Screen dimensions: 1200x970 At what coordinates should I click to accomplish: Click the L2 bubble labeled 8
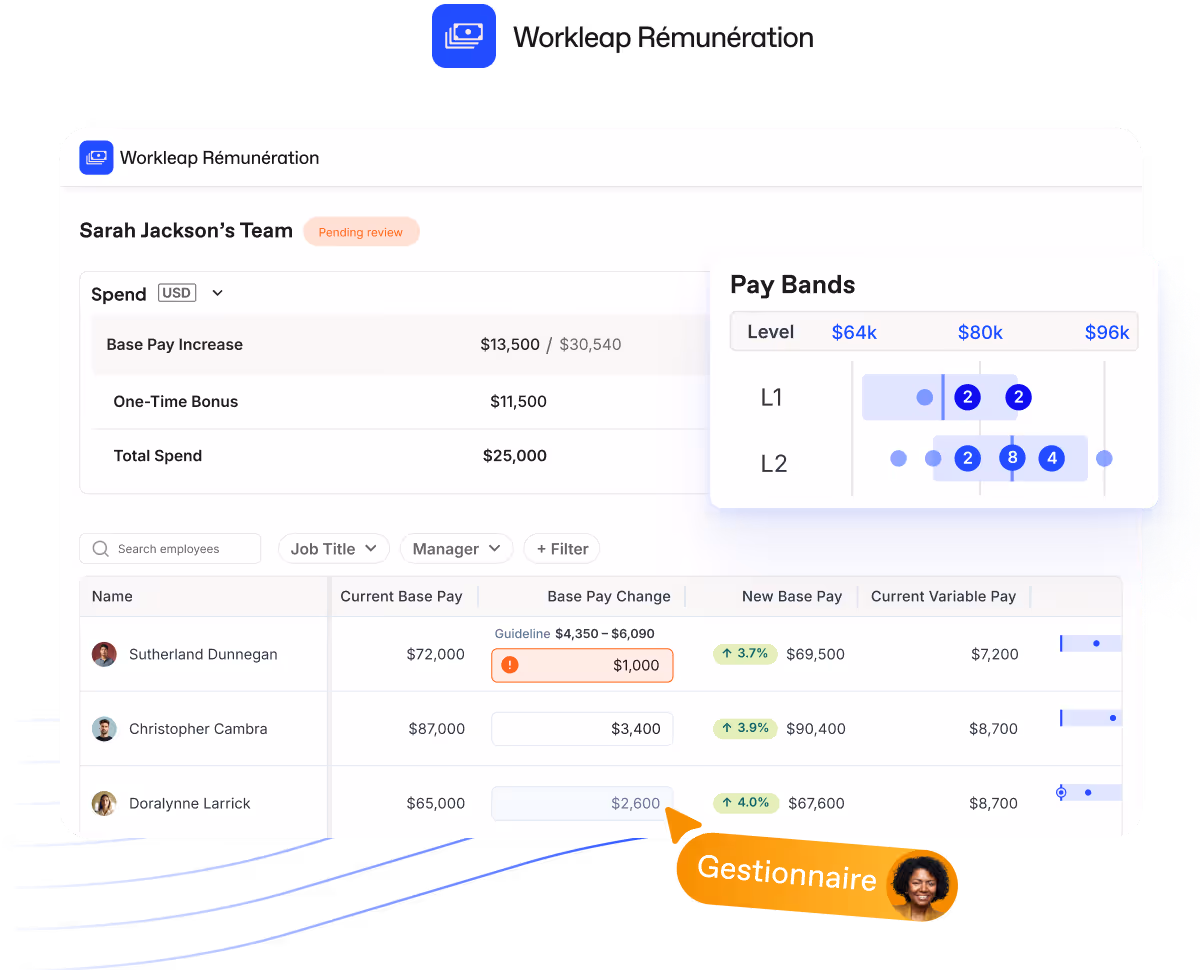tap(1012, 458)
